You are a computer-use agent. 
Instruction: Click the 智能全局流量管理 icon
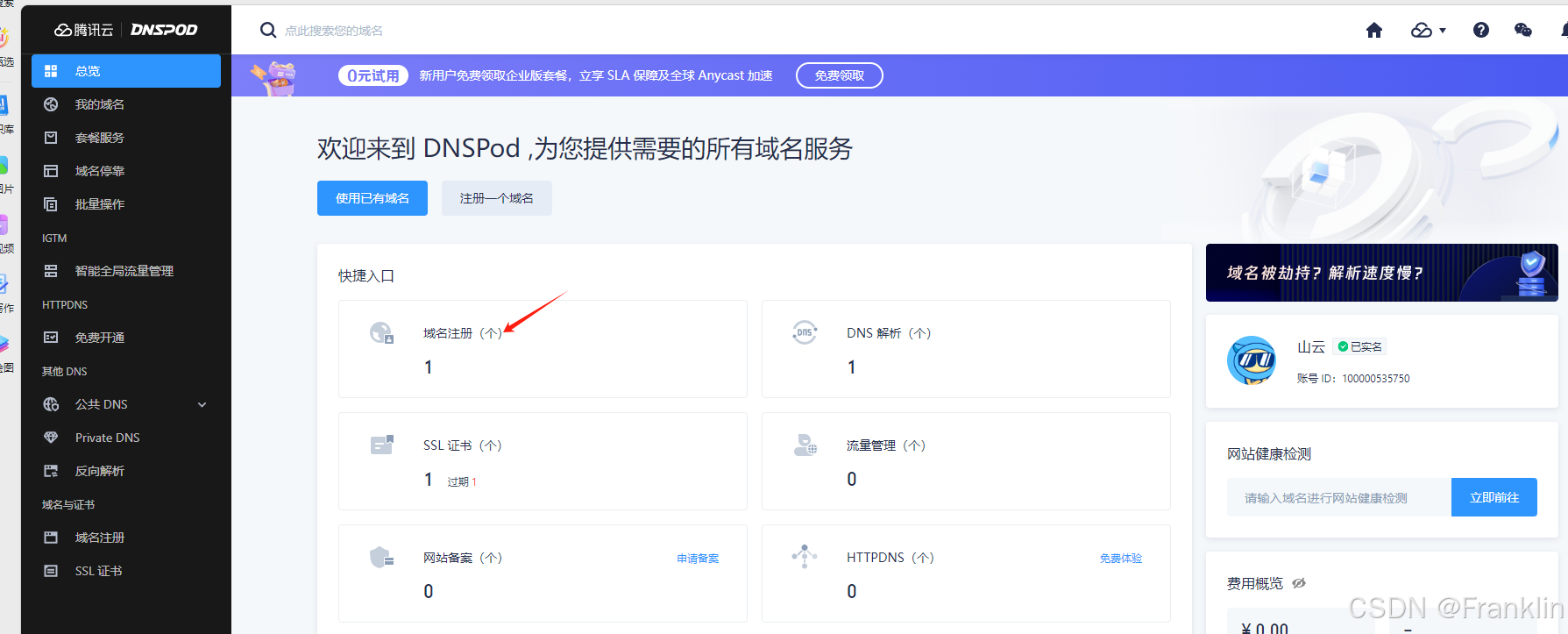point(51,271)
